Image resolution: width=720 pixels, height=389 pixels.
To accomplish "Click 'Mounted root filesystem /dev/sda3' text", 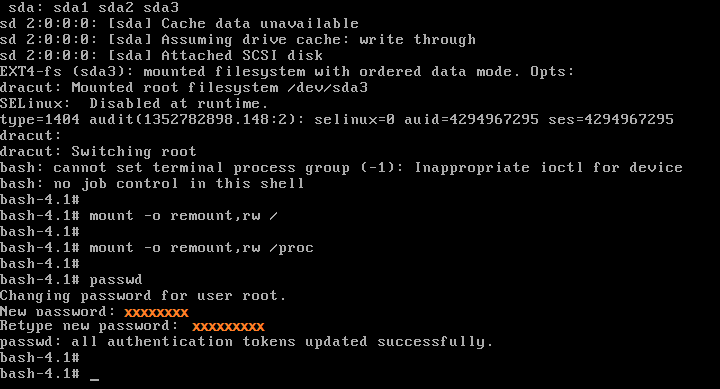I will (x=219, y=88).
